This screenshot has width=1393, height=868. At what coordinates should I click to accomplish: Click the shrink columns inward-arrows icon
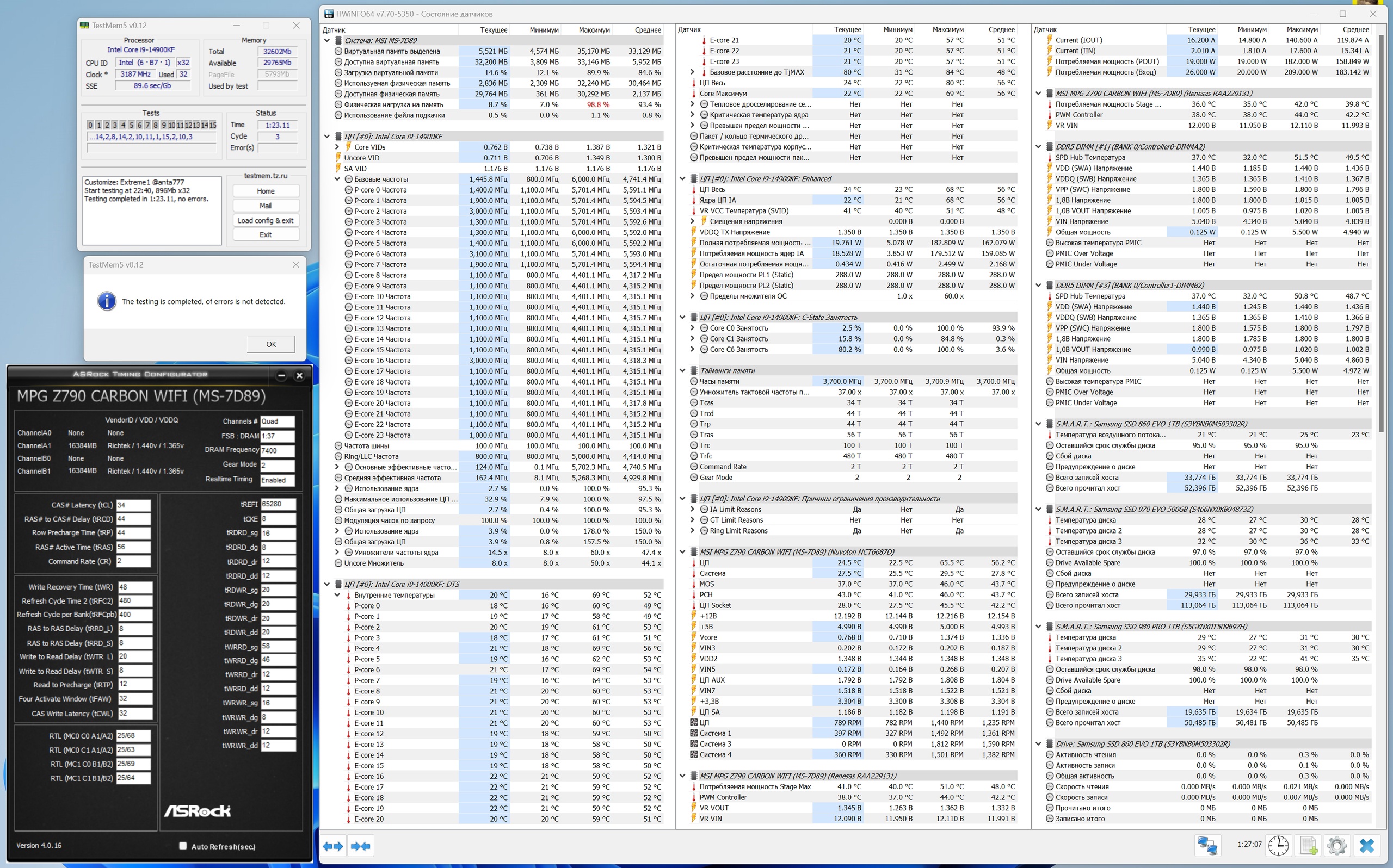pos(361,846)
